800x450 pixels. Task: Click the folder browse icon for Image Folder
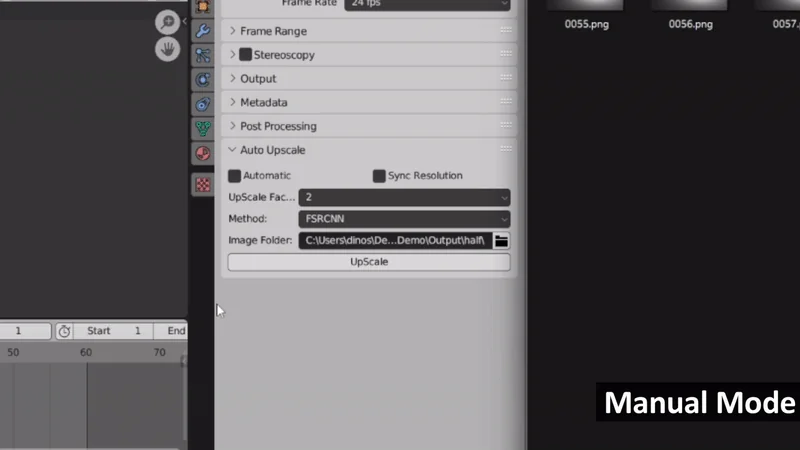coord(502,241)
